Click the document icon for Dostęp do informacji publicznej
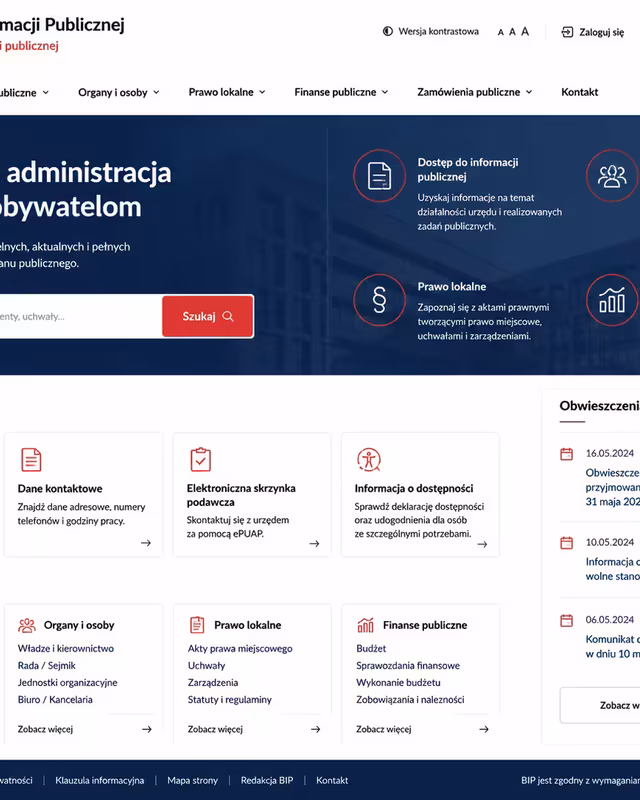 pyautogui.click(x=379, y=176)
